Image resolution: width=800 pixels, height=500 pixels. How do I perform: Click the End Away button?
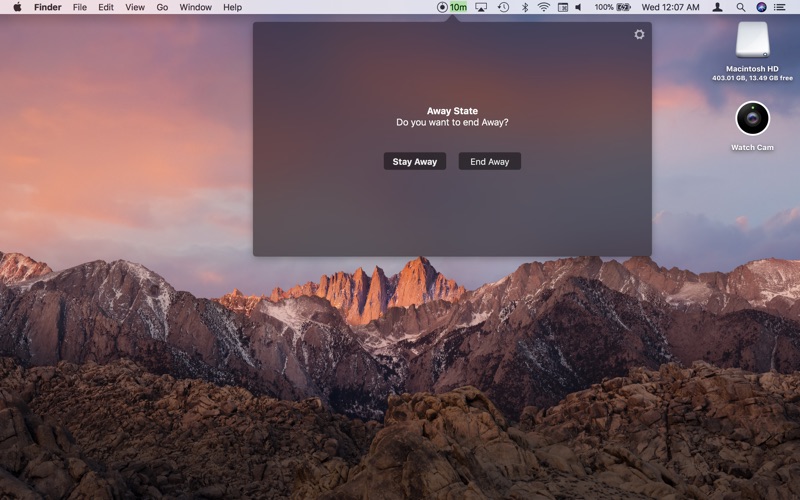point(489,161)
